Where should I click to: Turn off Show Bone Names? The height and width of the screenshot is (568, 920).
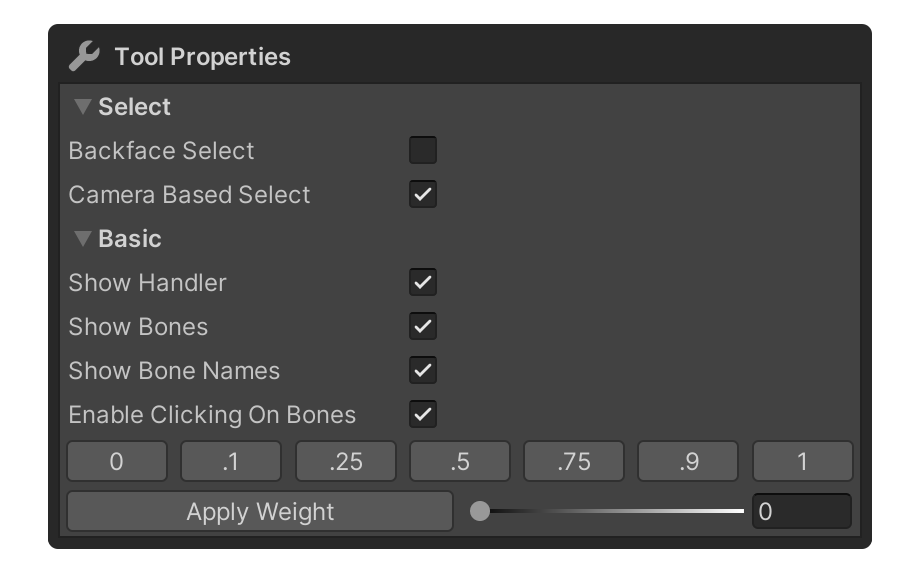coord(423,371)
